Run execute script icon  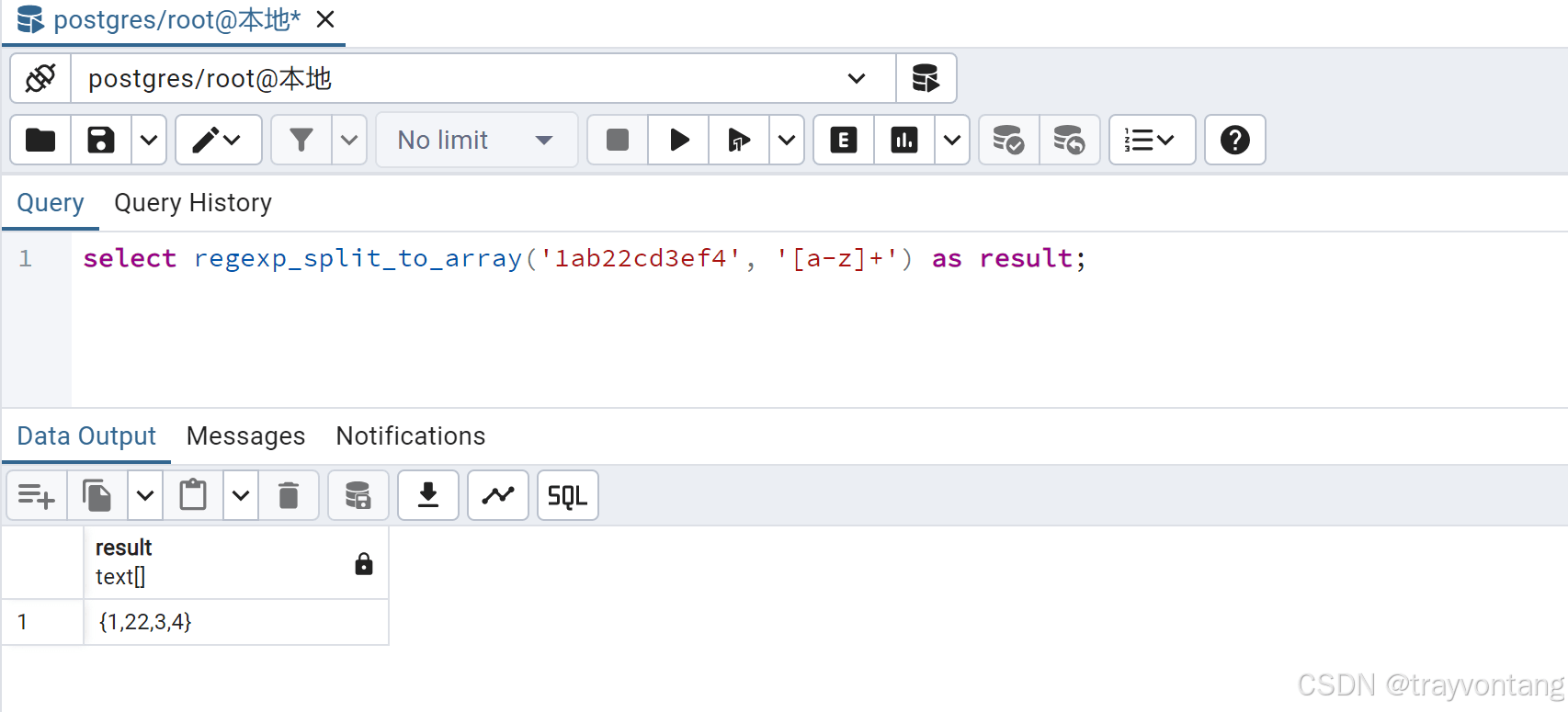(x=739, y=140)
